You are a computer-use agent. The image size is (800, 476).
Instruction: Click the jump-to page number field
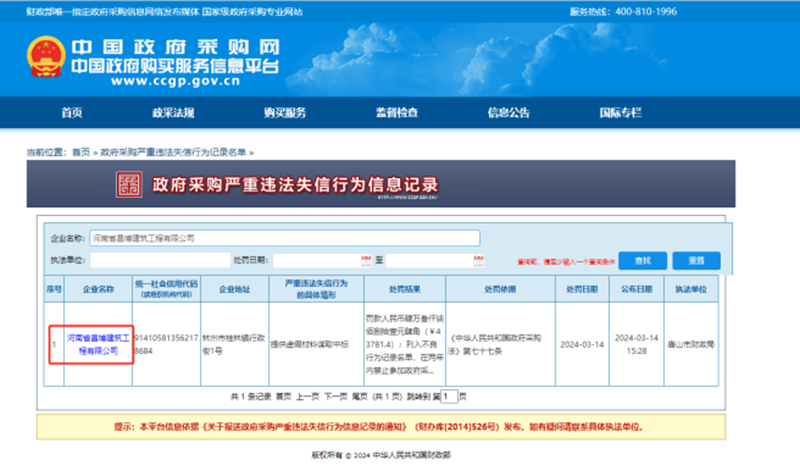click(x=449, y=396)
